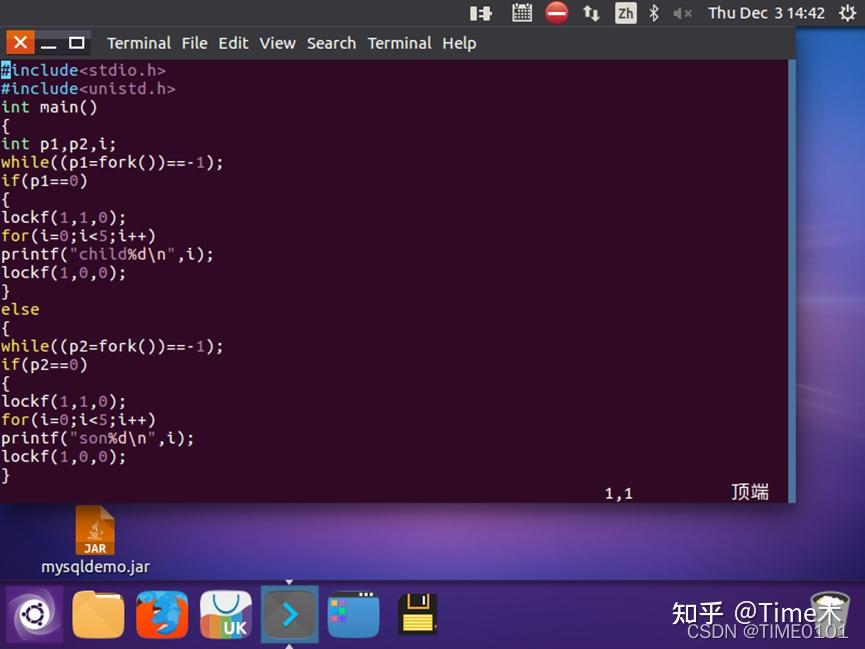
Task: Toggle the do-not-disturb red indicator
Action: tap(556, 13)
